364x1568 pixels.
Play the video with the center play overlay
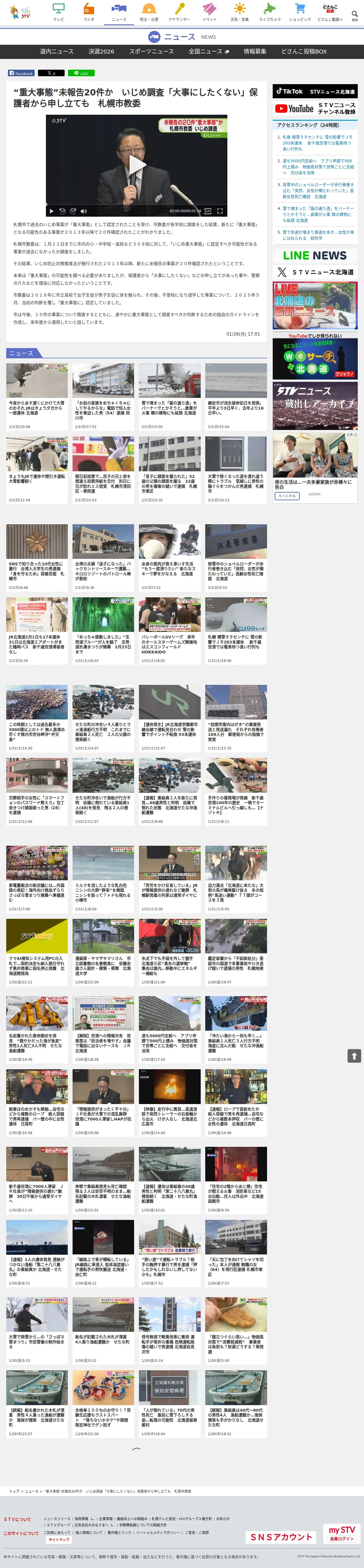[137, 165]
